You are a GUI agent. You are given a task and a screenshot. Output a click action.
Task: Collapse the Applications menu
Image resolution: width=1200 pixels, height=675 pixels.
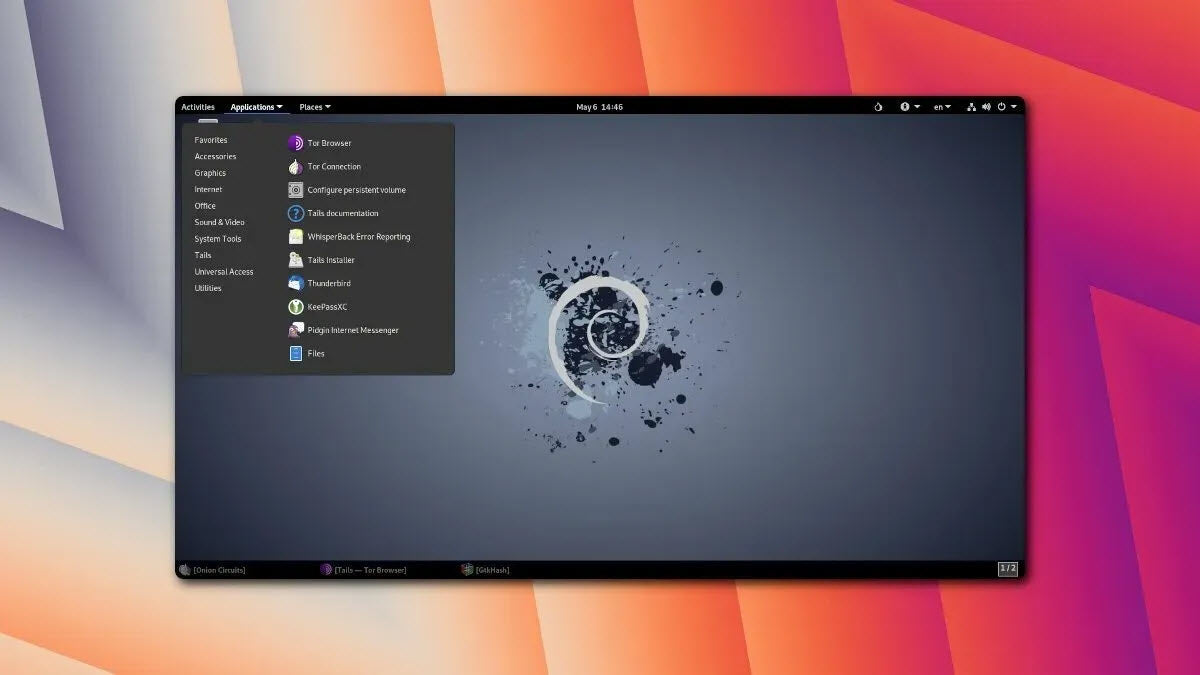[x=256, y=107]
